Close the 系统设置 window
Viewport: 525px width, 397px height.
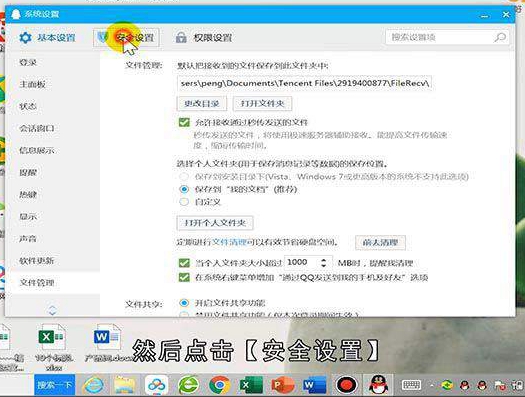506,14
